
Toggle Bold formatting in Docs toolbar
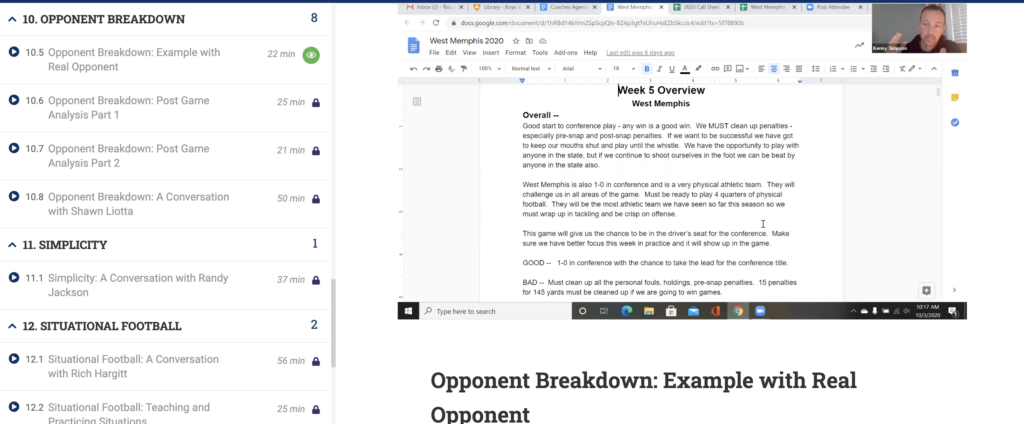646,68
